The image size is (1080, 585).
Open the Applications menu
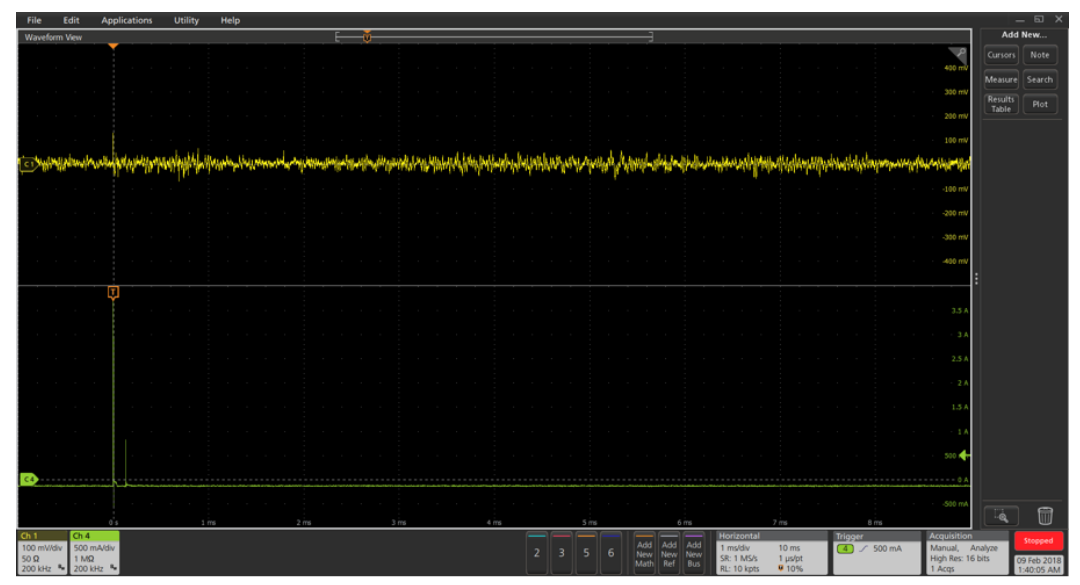click(x=127, y=20)
